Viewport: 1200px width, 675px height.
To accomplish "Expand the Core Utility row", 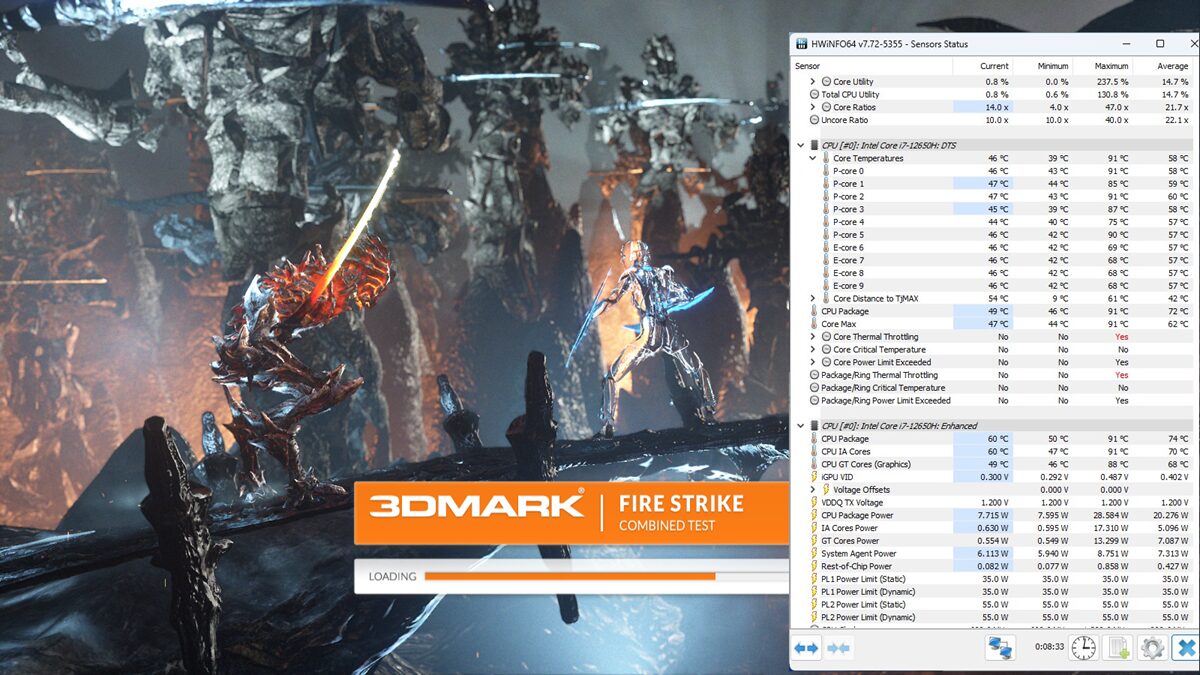I will [x=813, y=82].
